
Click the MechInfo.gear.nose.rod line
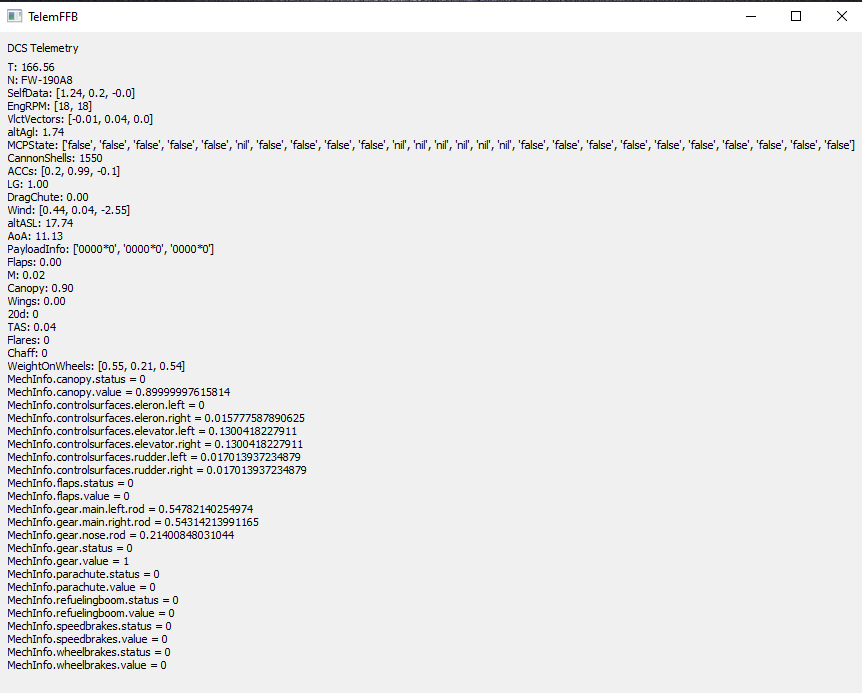(120, 535)
